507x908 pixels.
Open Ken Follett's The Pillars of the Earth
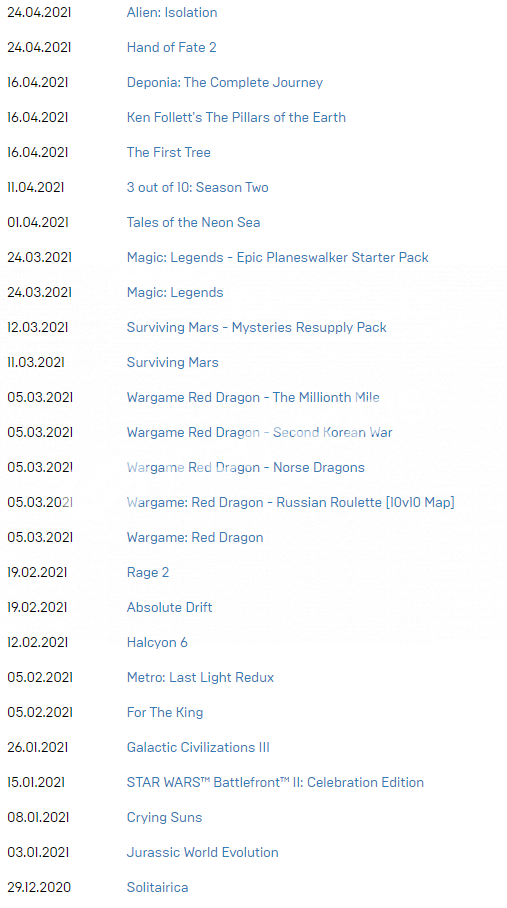[236, 117]
